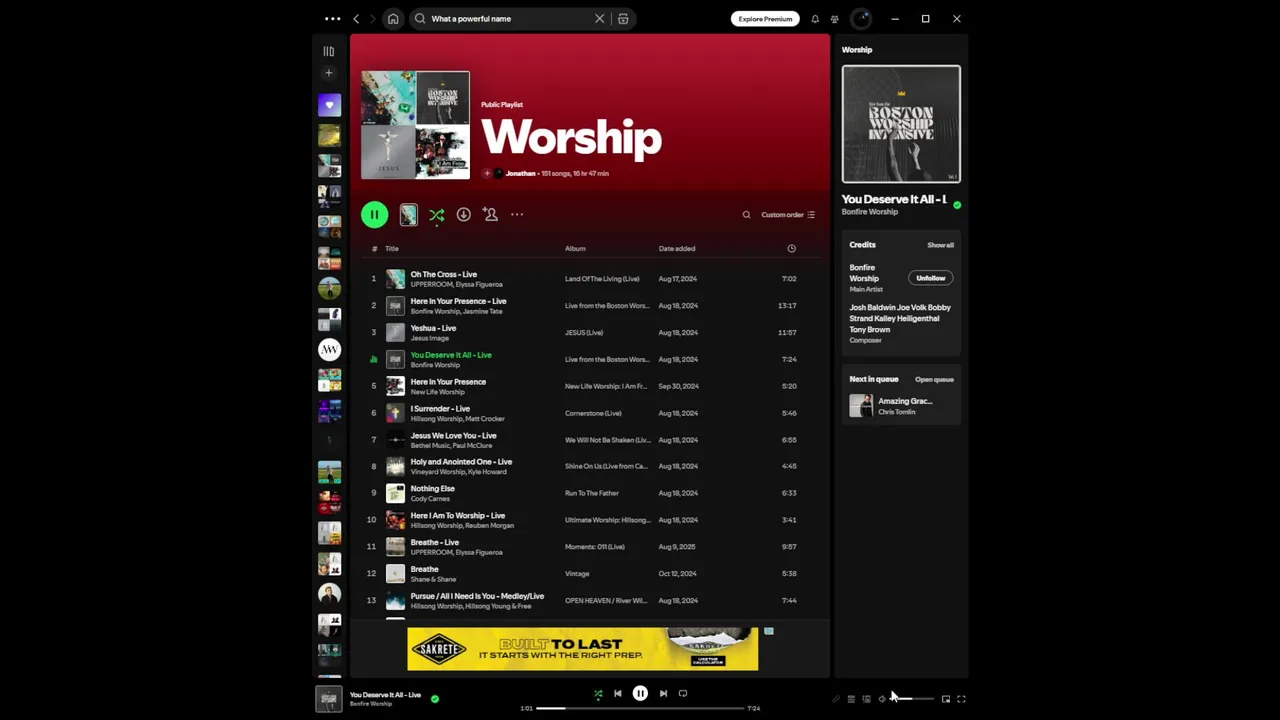Image resolution: width=1280 pixels, height=720 pixels.
Task: Open the Browse icon beside the search field
Action: (623, 19)
